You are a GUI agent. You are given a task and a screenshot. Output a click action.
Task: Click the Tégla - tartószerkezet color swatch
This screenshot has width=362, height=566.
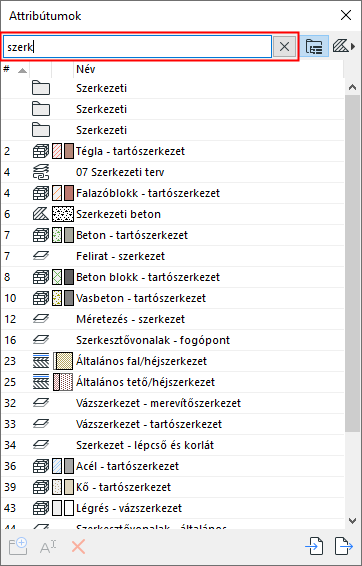pos(69,151)
